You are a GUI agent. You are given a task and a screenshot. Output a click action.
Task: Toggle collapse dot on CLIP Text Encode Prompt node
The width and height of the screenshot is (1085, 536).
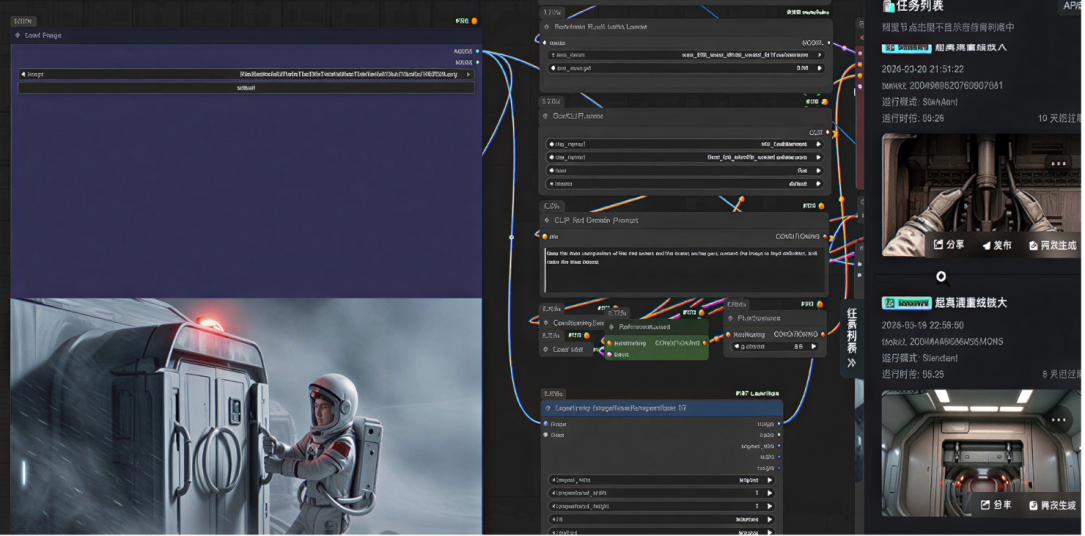tap(546, 220)
